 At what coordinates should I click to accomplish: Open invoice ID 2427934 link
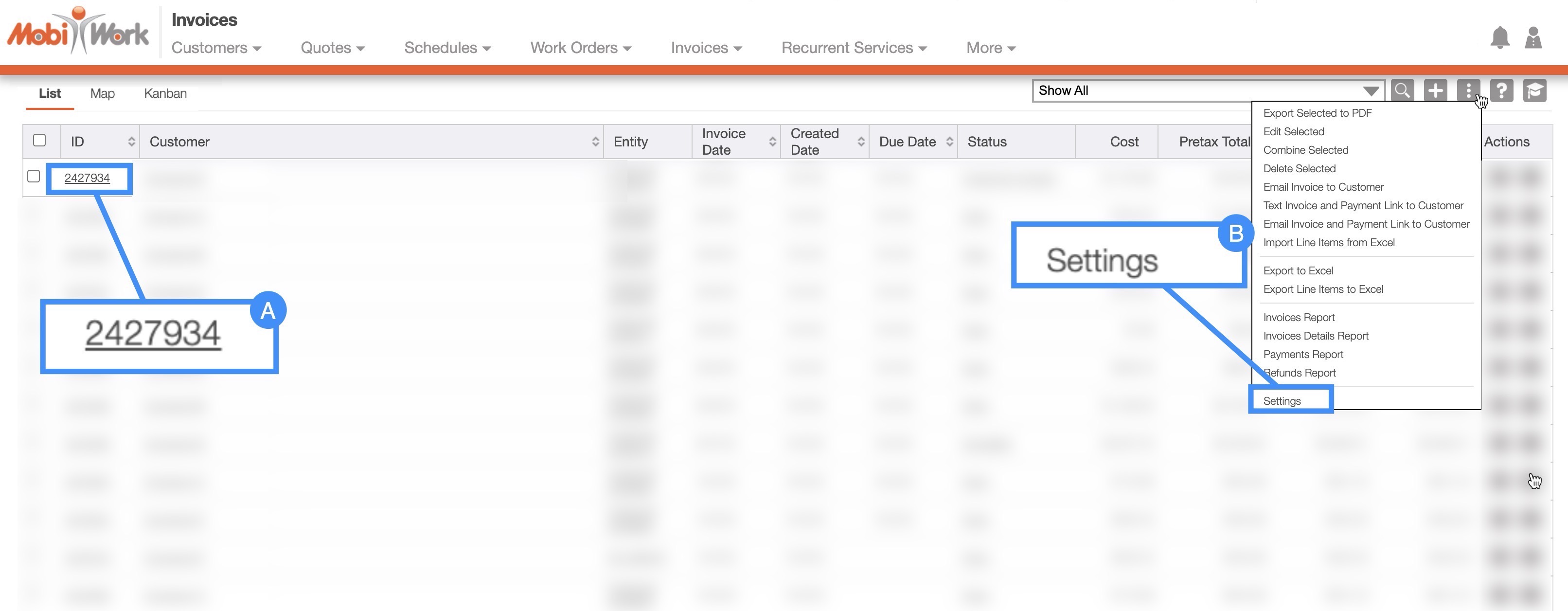(87, 179)
